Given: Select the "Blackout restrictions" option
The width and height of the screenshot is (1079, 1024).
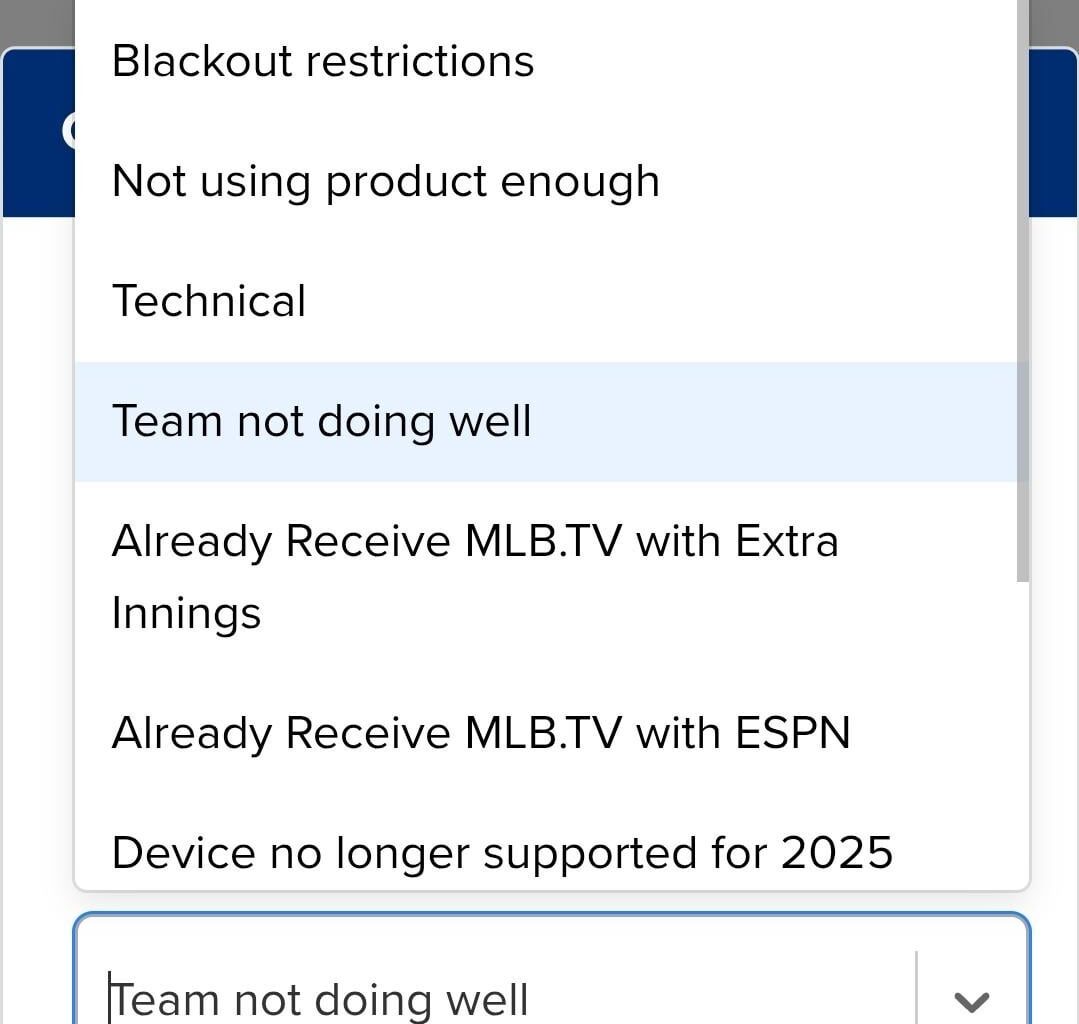Looking at the screenshot, I should tap(323, 61).
